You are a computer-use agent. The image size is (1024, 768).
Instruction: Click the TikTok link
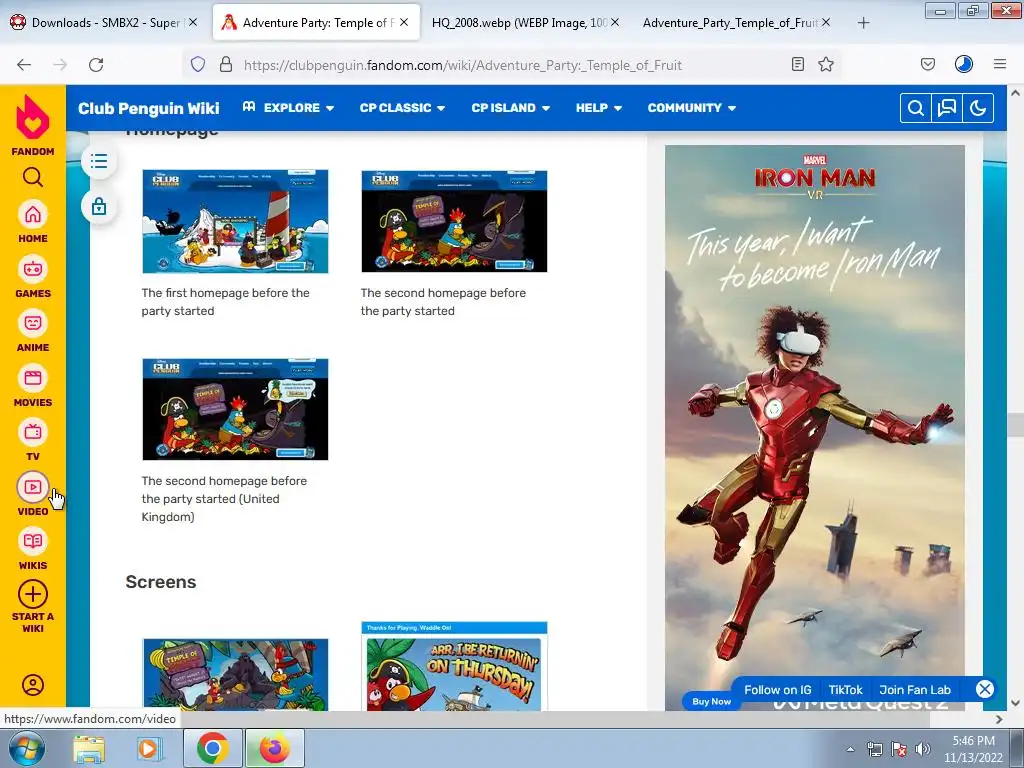[x=845, y=690]
